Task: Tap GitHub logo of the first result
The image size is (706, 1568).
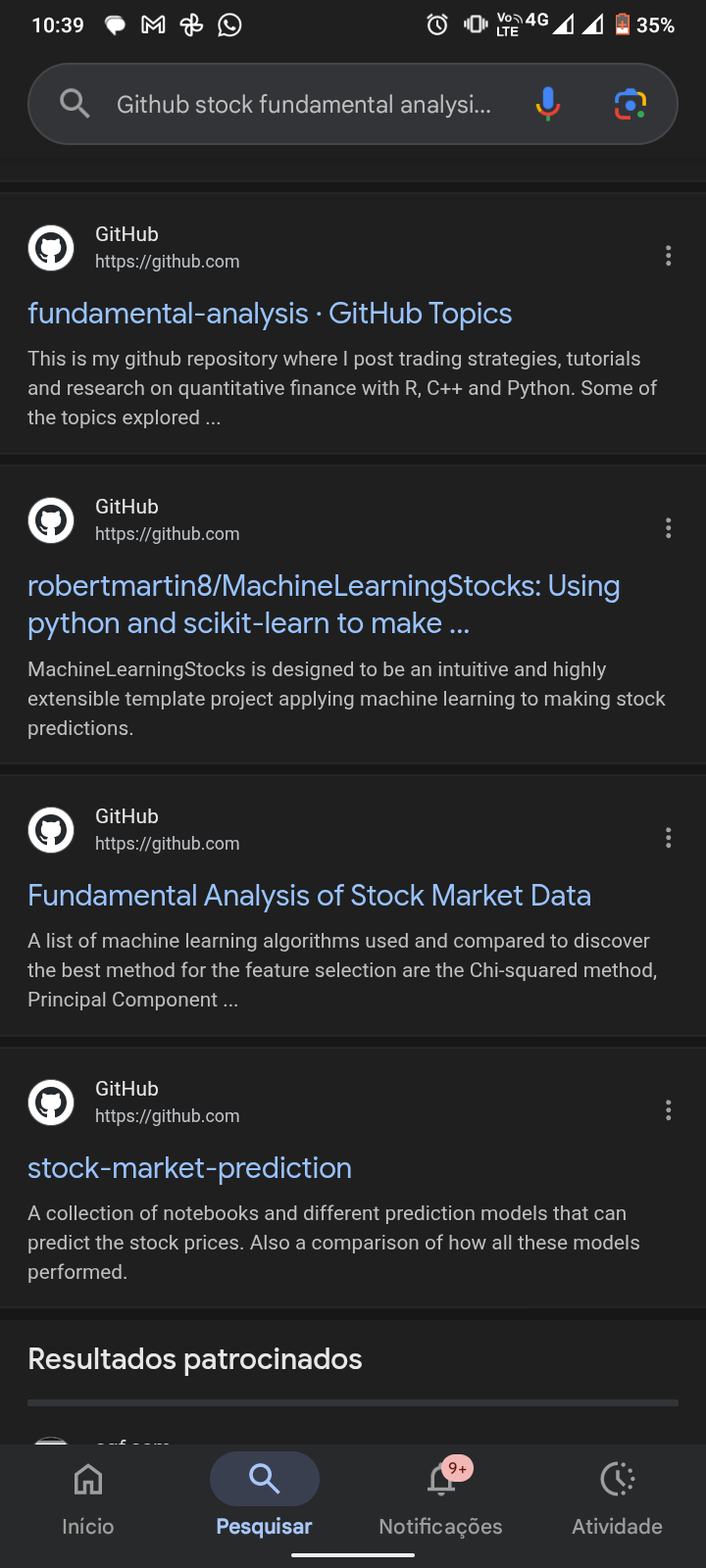Action: point(51,248)
